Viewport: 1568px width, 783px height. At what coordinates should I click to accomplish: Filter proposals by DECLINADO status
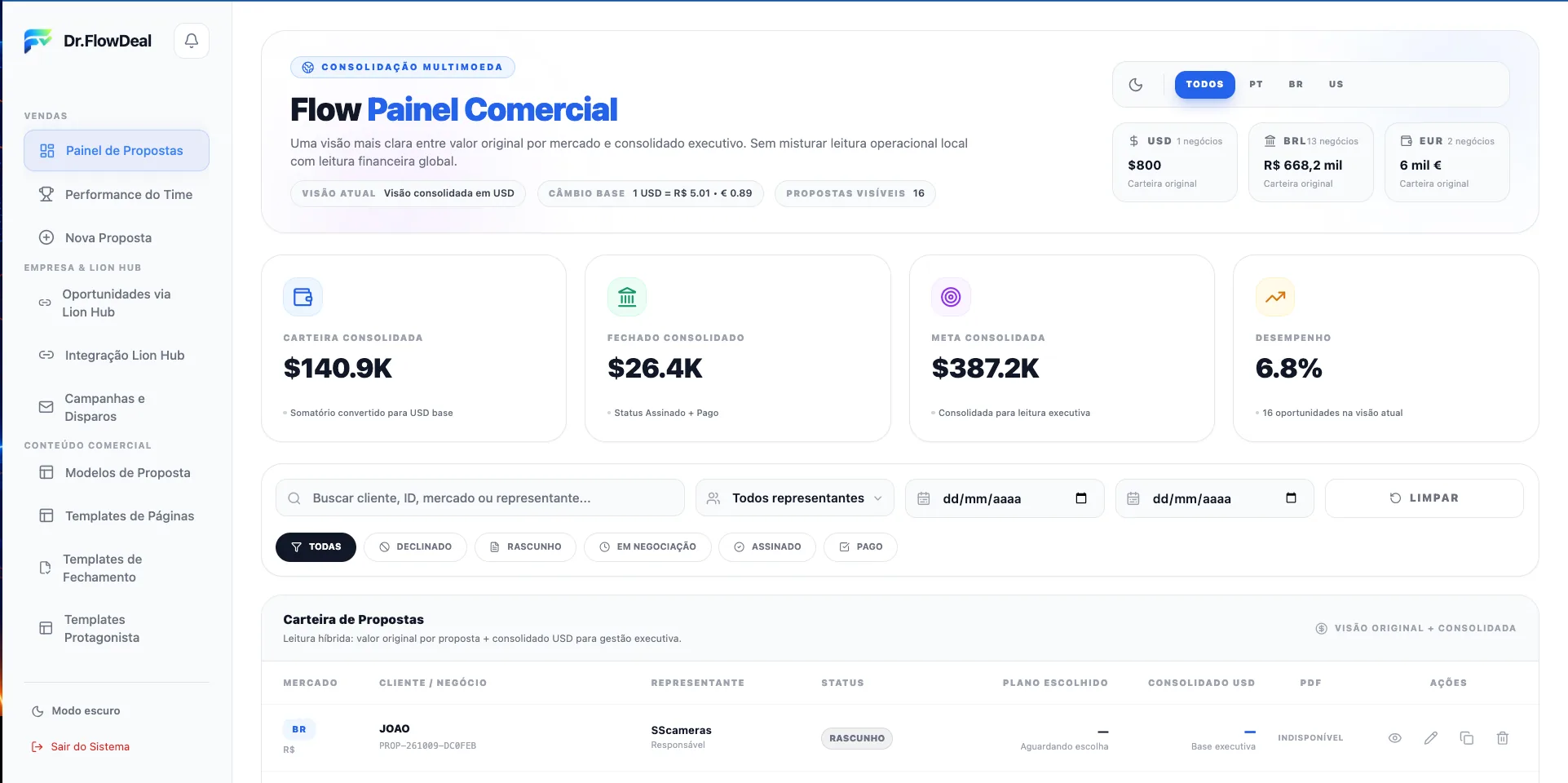(415, 547)
